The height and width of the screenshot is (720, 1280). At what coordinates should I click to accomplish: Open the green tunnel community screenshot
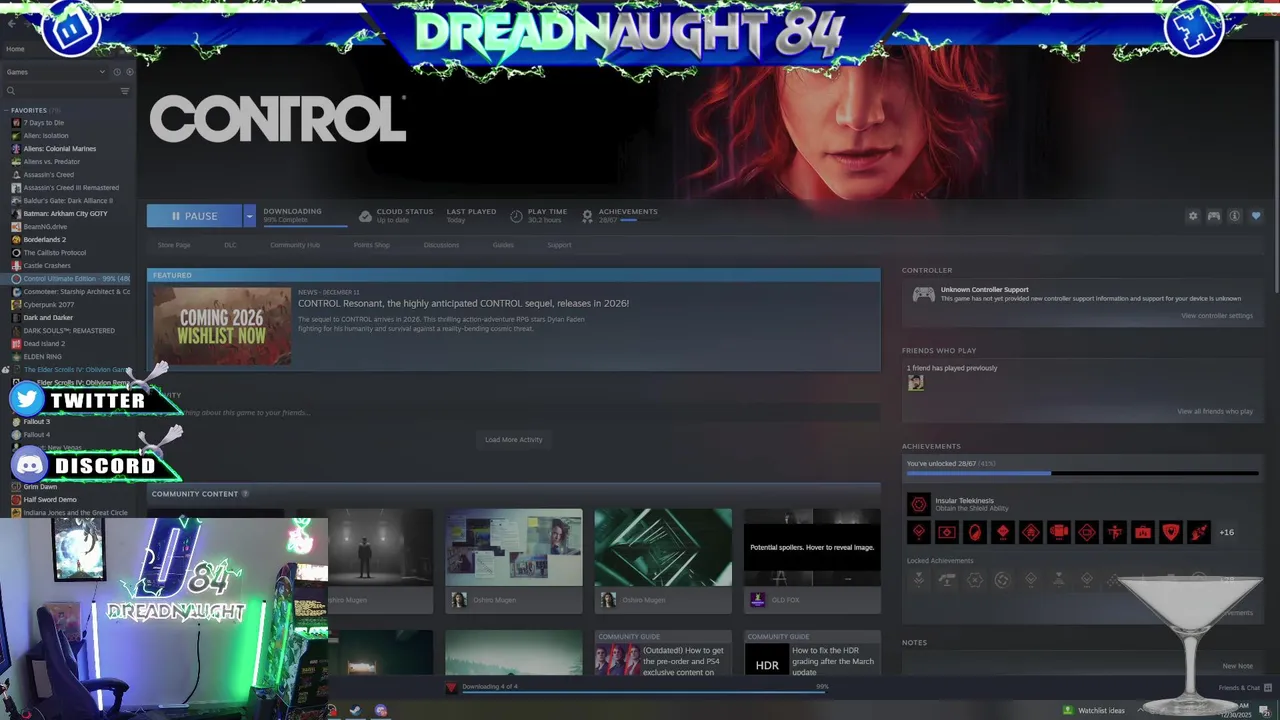pos(663,547)
